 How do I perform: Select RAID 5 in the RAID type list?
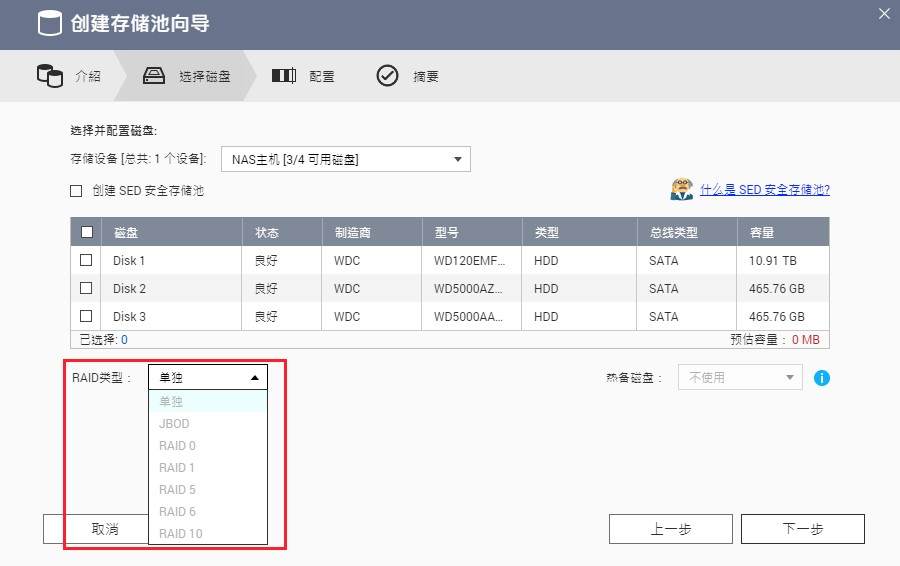point(208,490)
